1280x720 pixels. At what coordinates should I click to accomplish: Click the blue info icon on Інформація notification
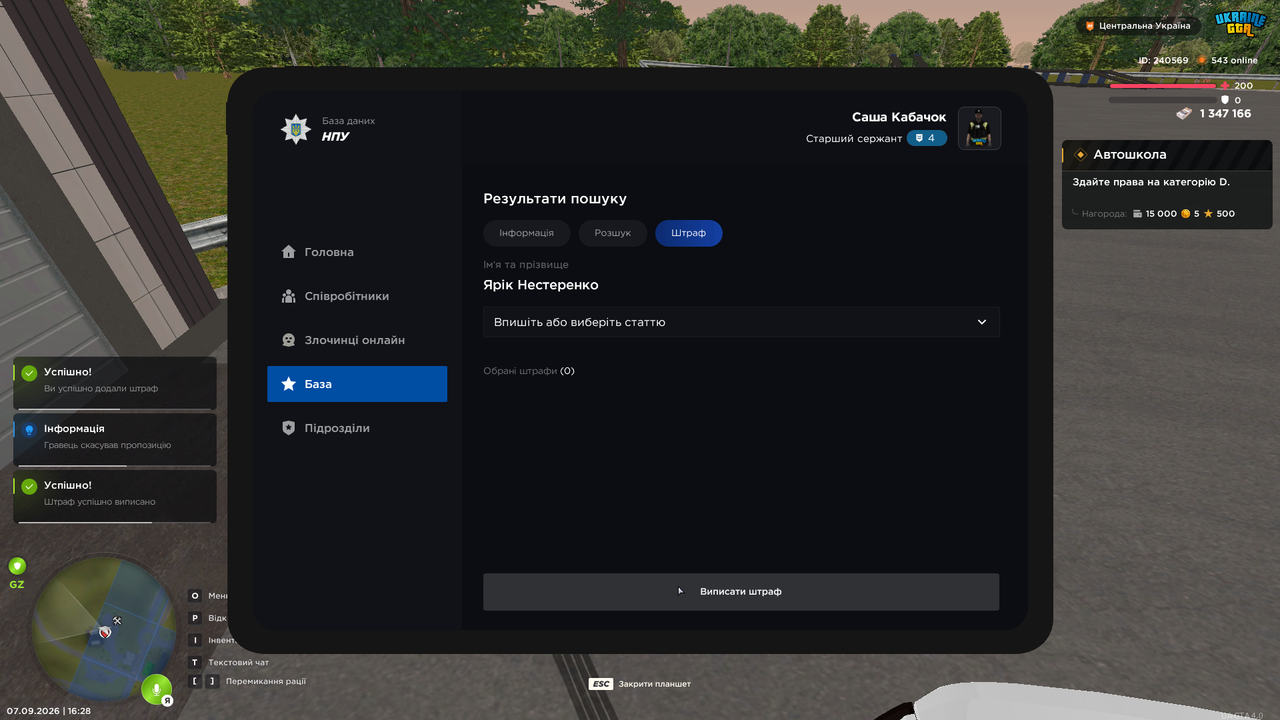(x=29, y=430)
